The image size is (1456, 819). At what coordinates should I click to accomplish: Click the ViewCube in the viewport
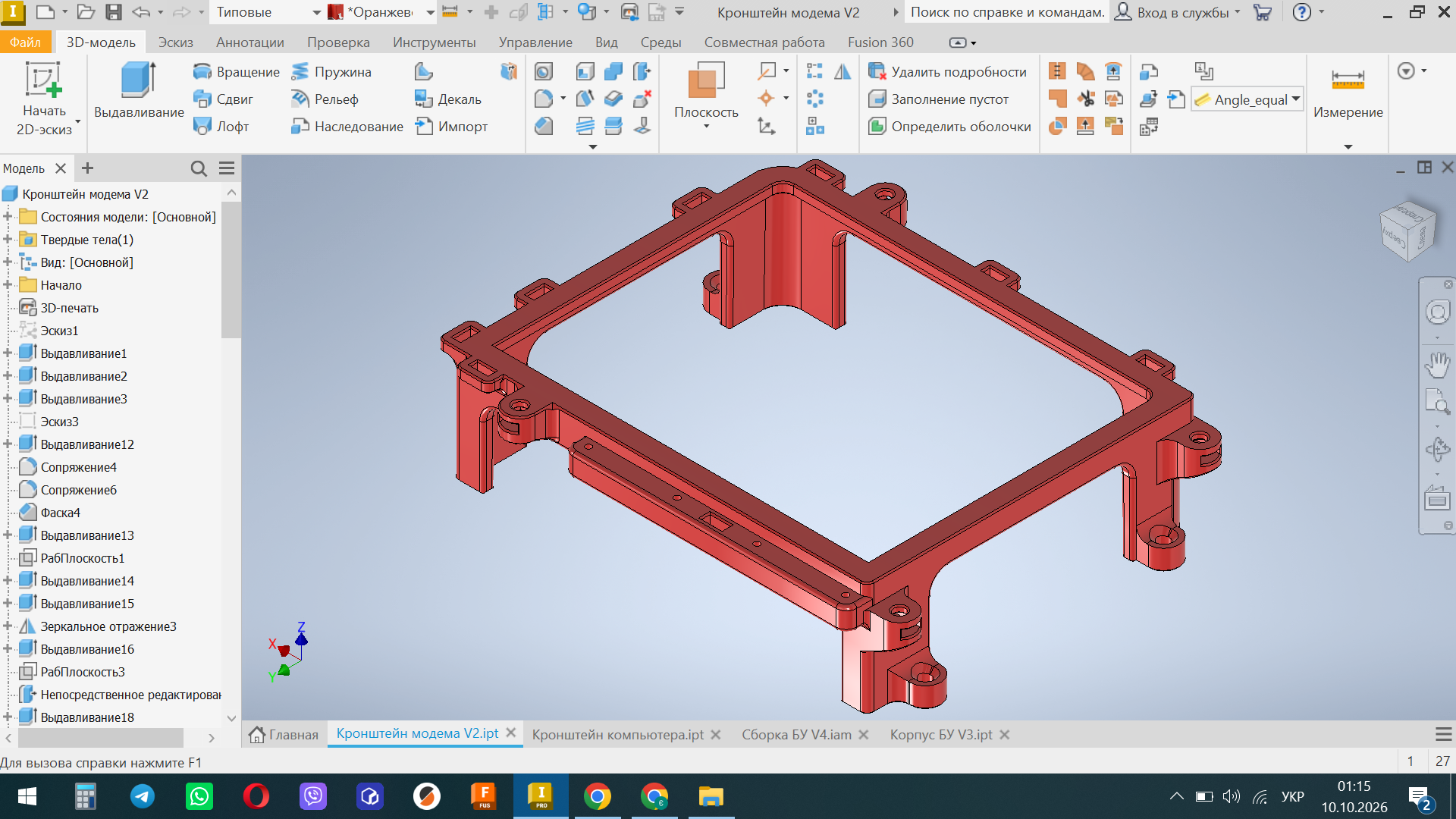[x=1407, y=231]
